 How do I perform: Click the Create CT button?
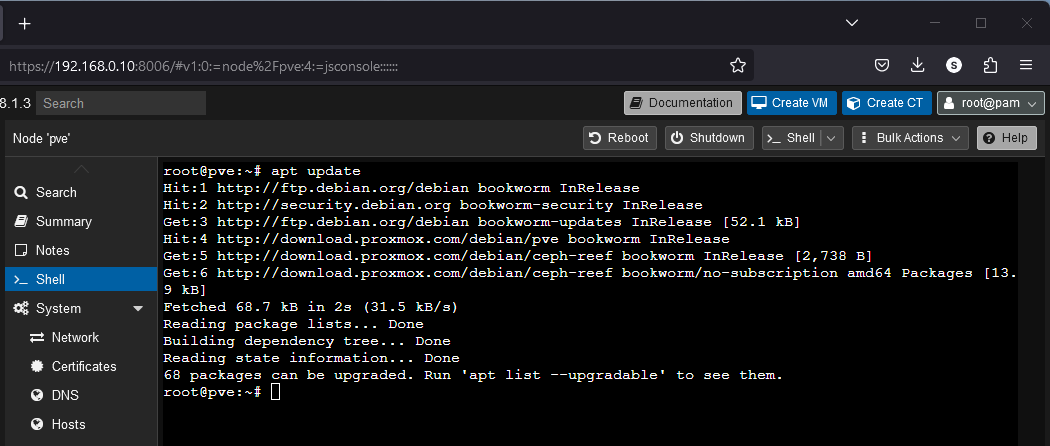coord(887,103)
